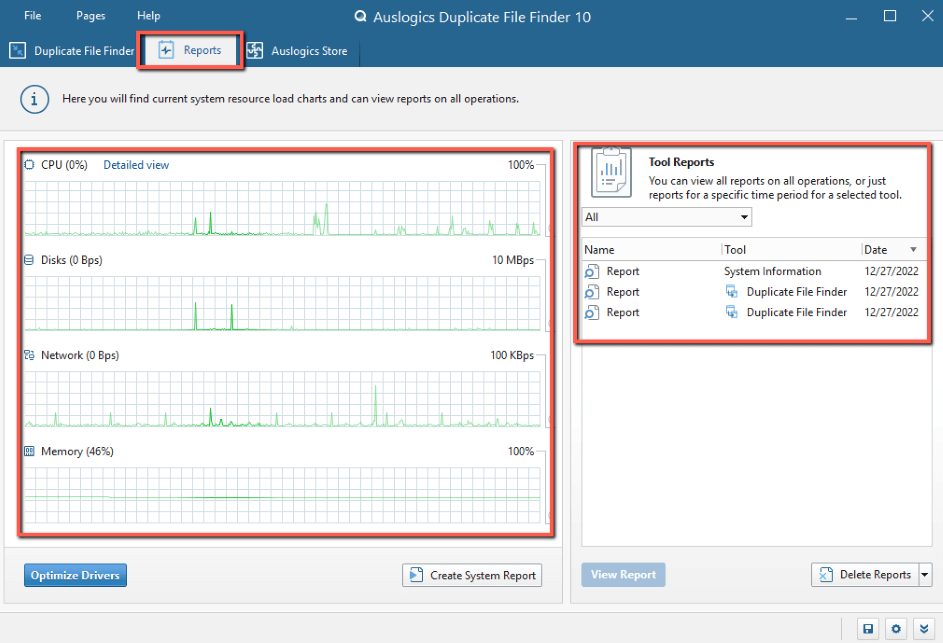Open the Pages menu
943x643 pixels.
91,16
